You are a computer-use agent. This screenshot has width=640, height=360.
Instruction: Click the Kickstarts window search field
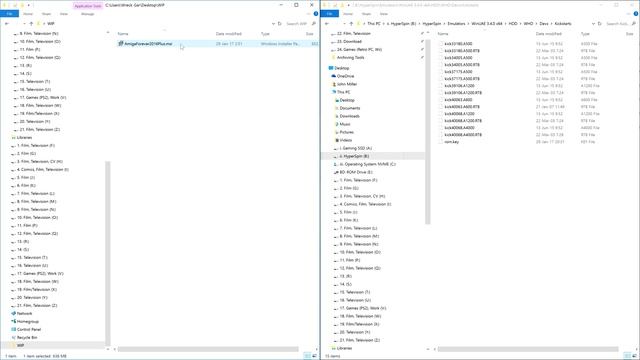point(617,24)
